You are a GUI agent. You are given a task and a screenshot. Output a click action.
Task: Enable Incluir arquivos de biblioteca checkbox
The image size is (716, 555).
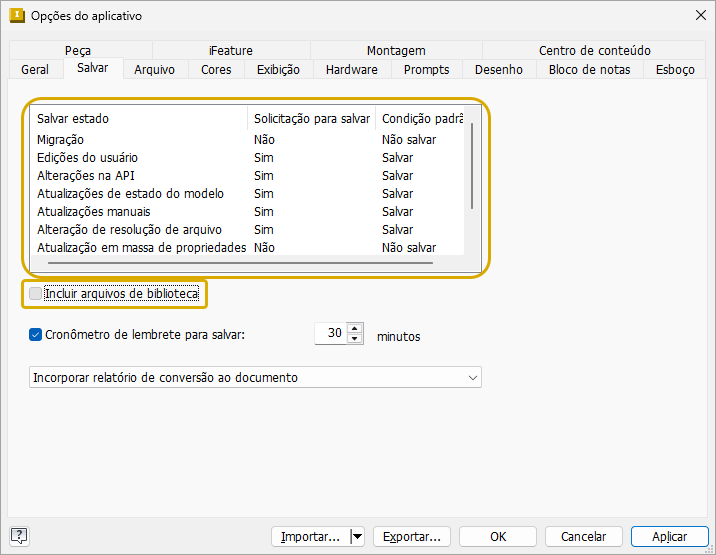(x=35, y=293)
